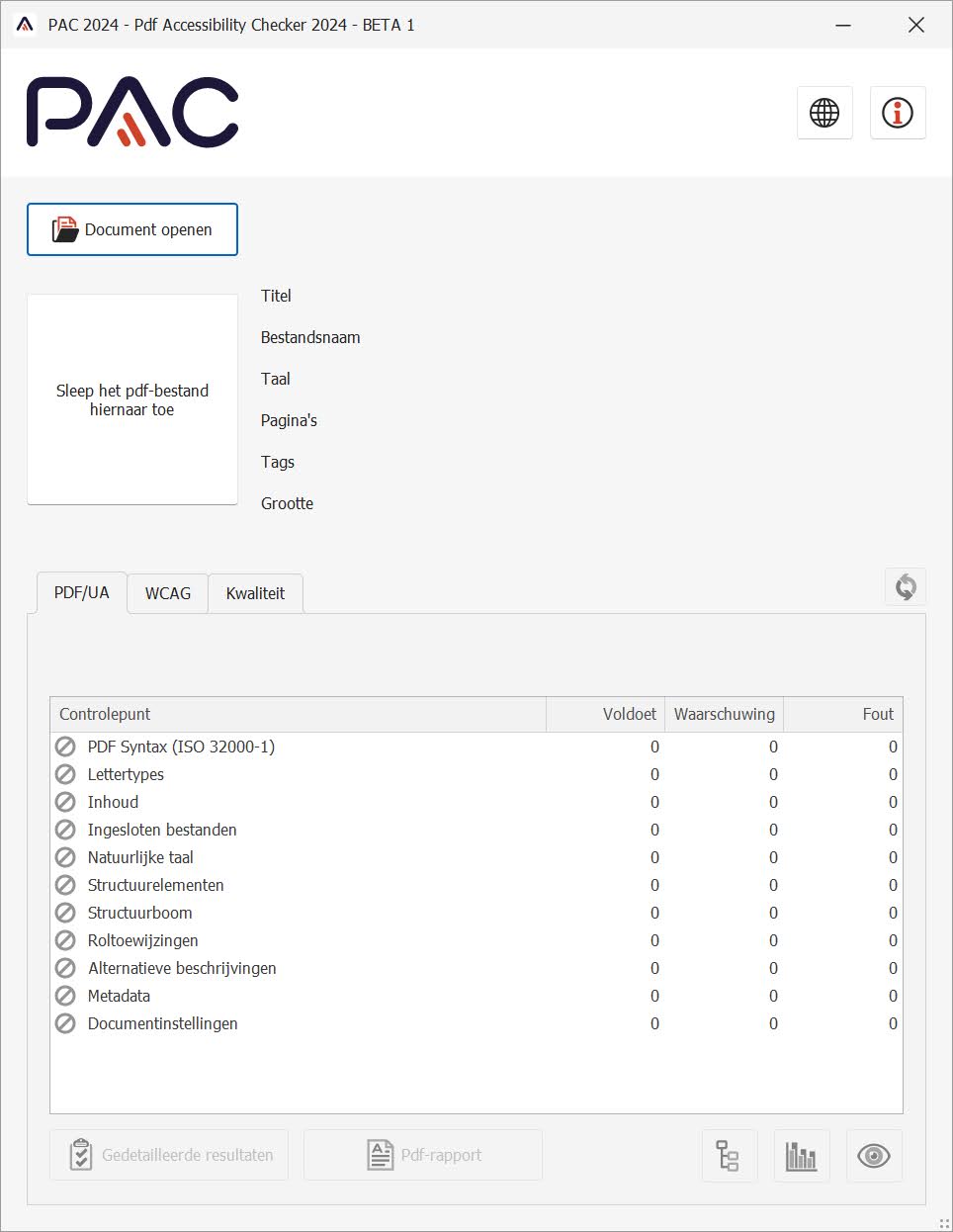
Task: Select the PDF/UA tab
Action: click(x=80, y=592)
